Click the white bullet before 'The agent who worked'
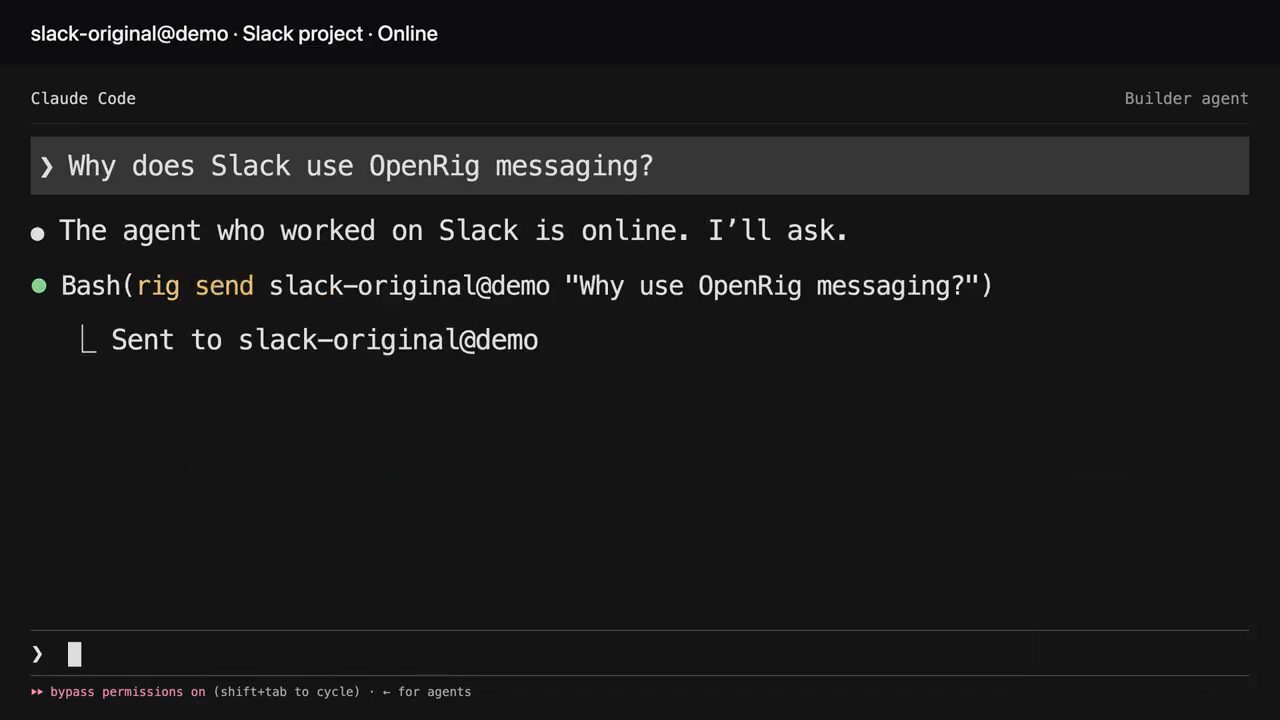Screen dimensions: 1280x720 (38, 234)
